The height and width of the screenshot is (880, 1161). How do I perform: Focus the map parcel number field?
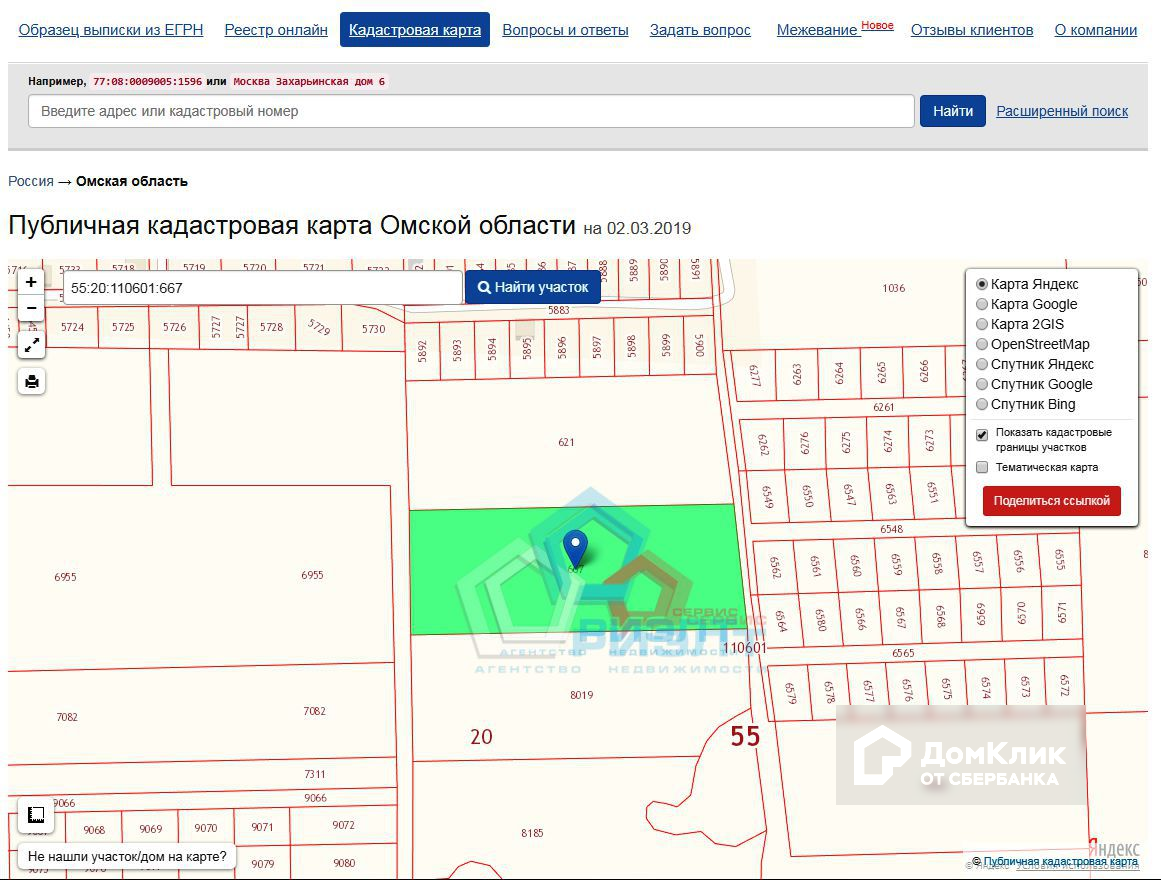(x=263, y=288)
